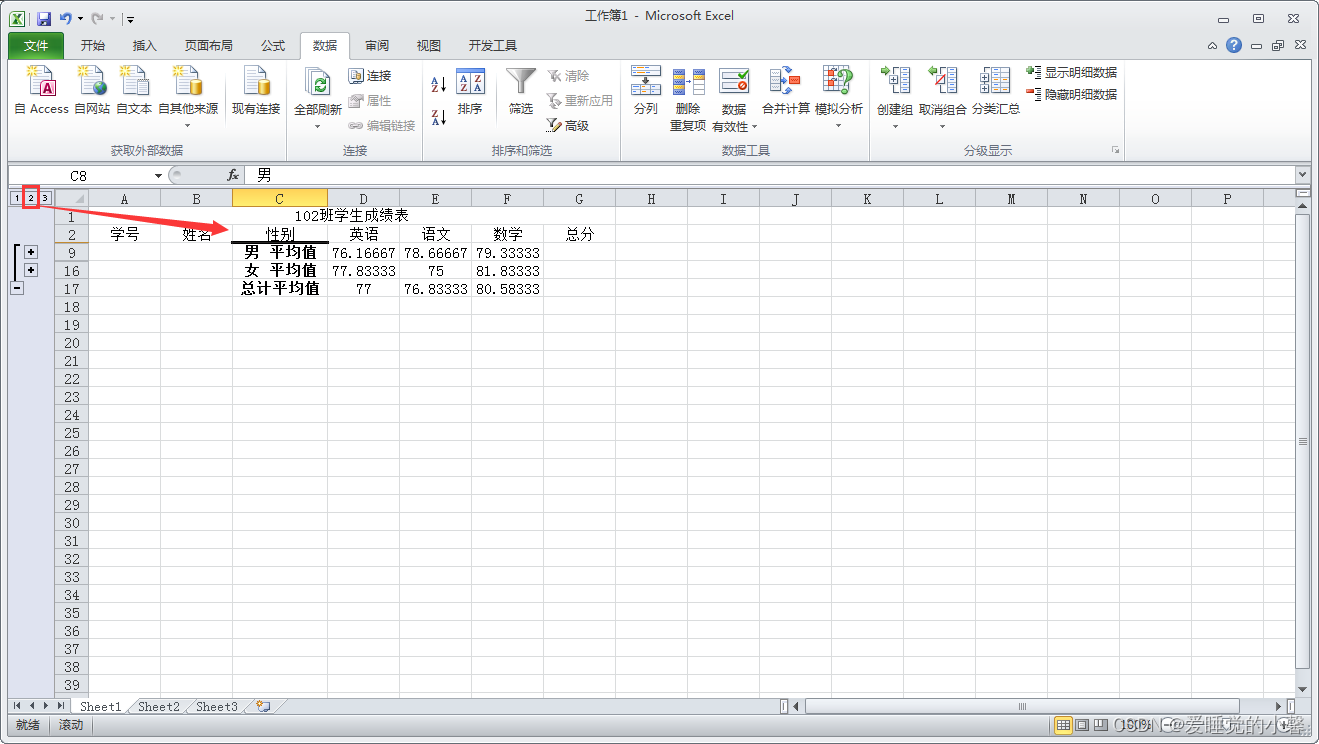This screenshot has height=744, width=1319.
Task: Switch to the 开发工具 developer tab
Action: (x=493, y=46)
